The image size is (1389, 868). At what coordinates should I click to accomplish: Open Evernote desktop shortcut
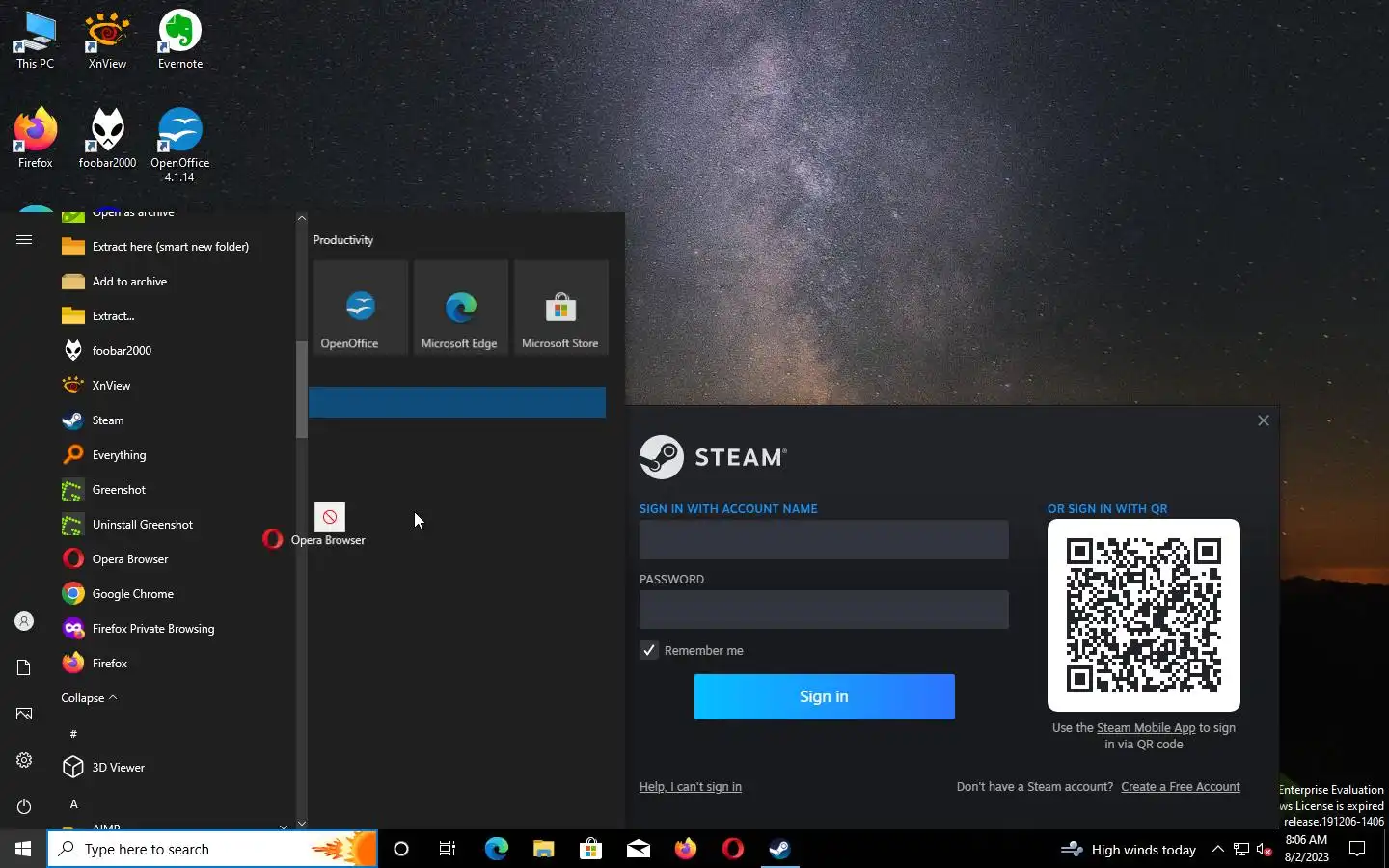point(180,40)
